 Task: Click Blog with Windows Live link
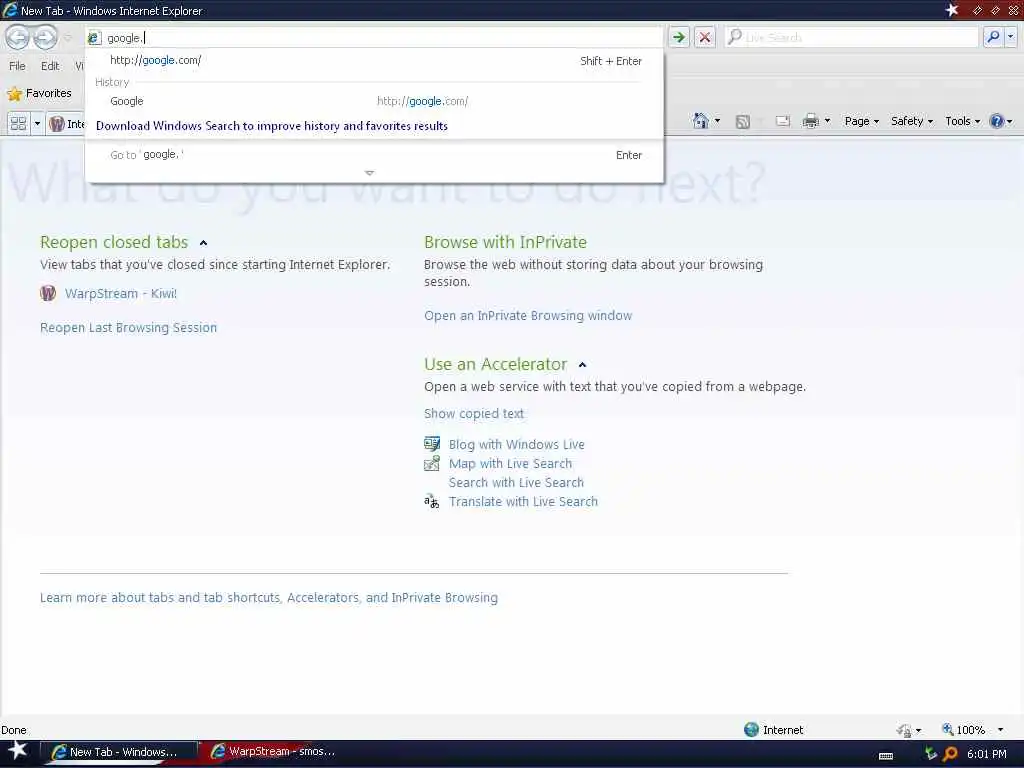point(517,445)
